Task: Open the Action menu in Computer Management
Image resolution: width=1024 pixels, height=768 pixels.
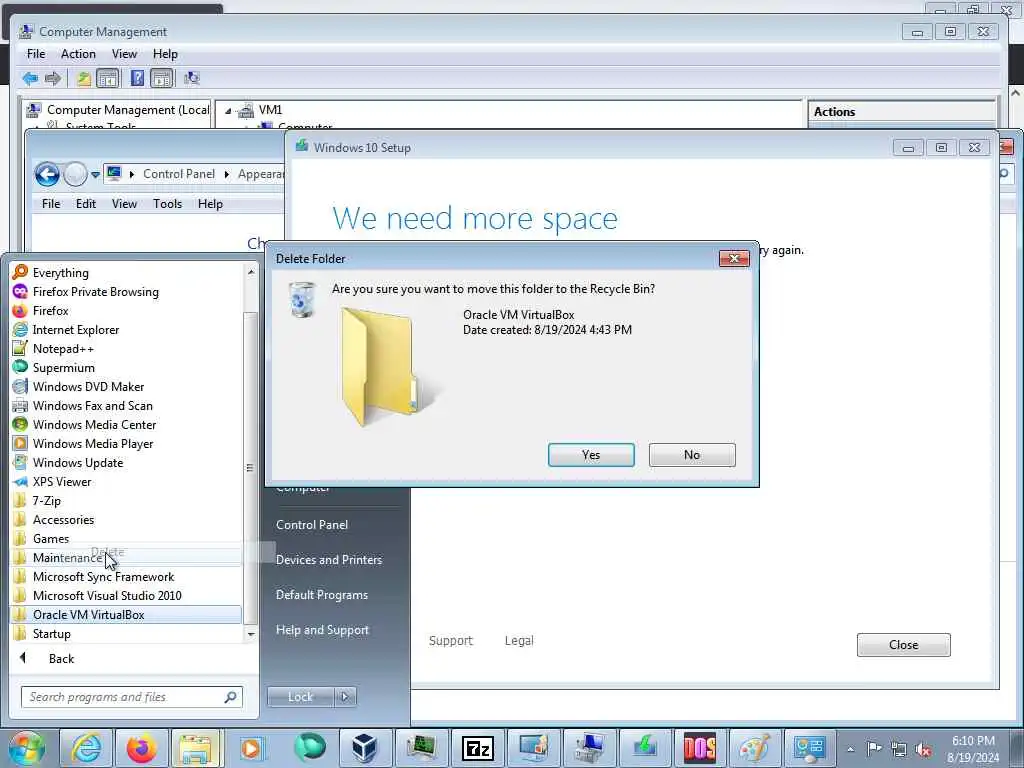Action: point(78,54)
